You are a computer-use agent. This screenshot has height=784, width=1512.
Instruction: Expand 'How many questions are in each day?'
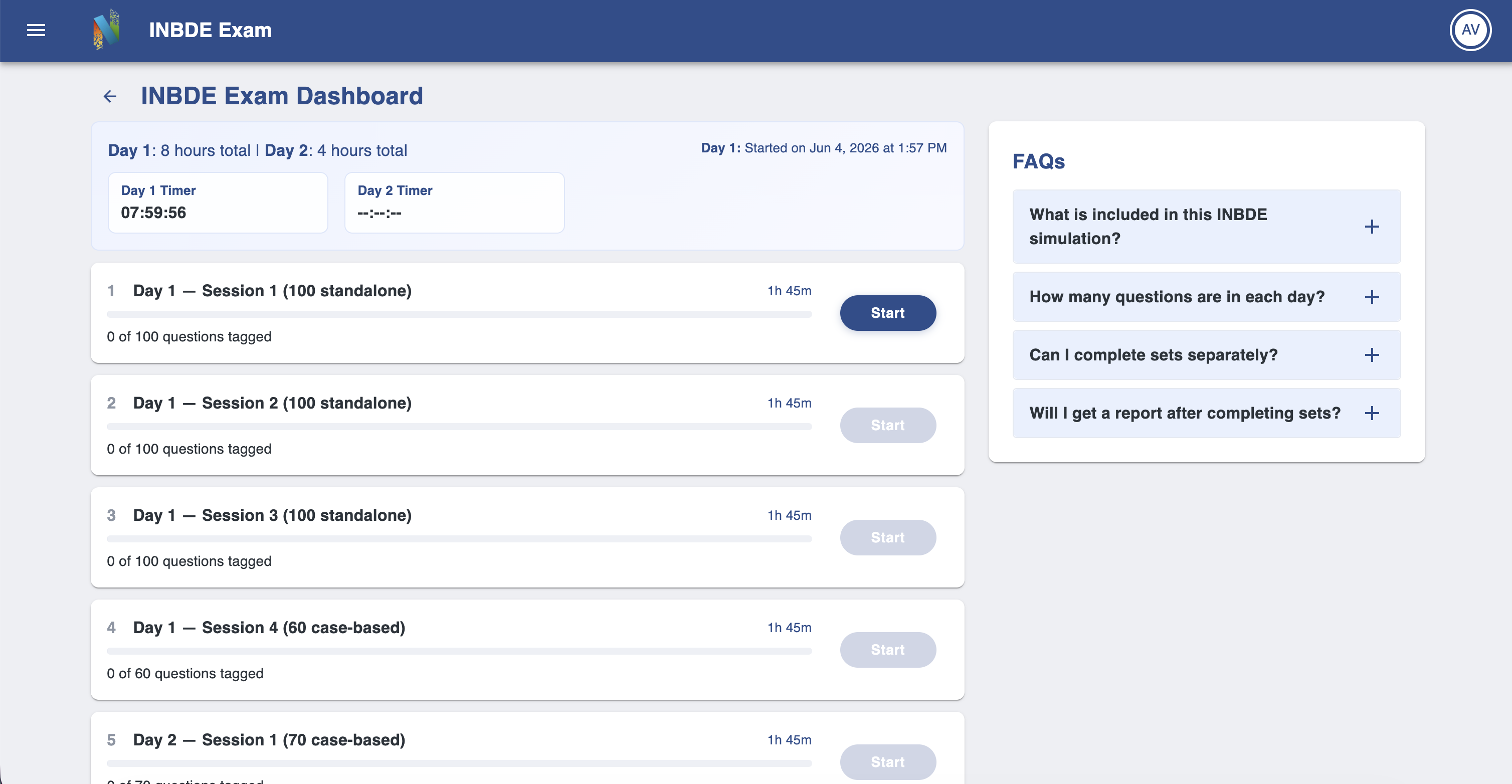point(1206,297)
